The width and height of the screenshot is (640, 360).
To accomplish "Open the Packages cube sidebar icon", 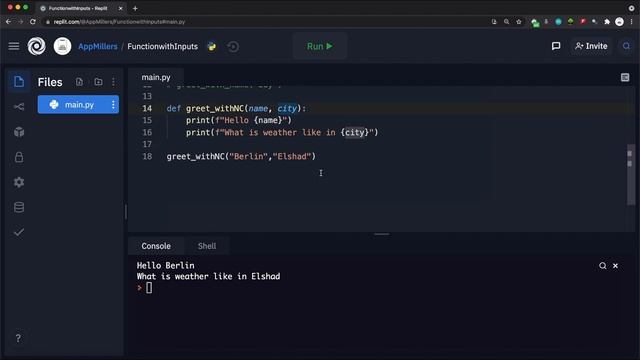I will click(x=19, y=132).
